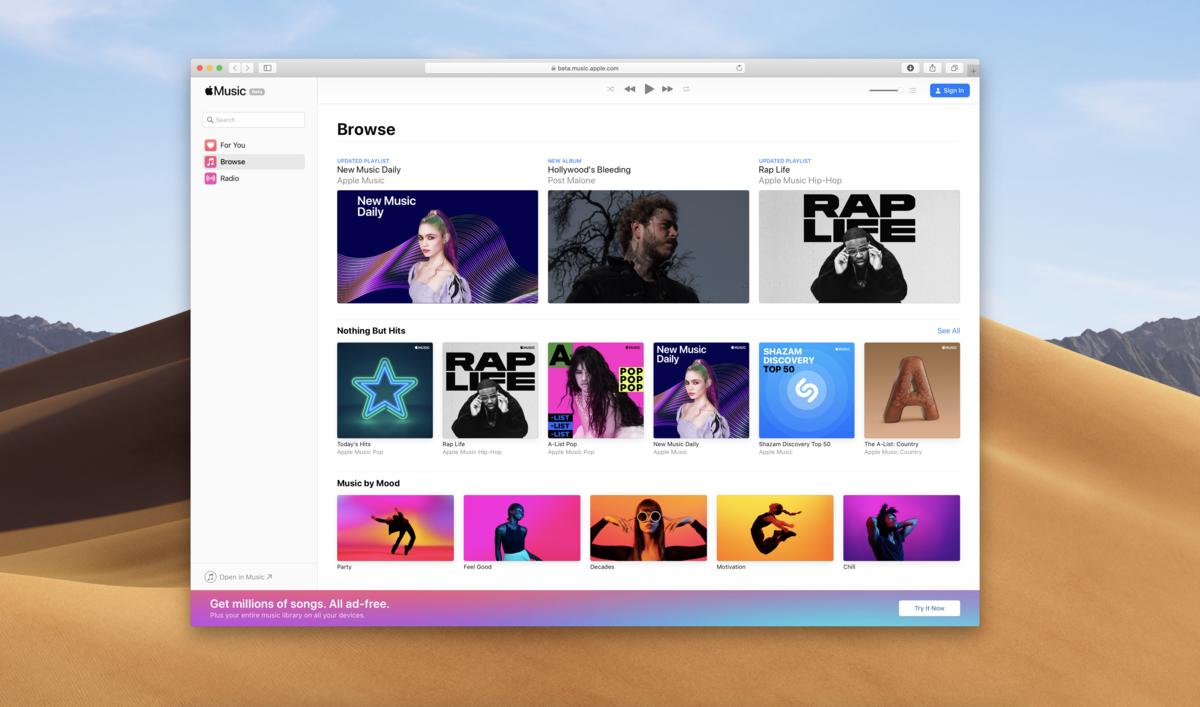
Task: Toggle repeat mode
Action: coord(686,89)
